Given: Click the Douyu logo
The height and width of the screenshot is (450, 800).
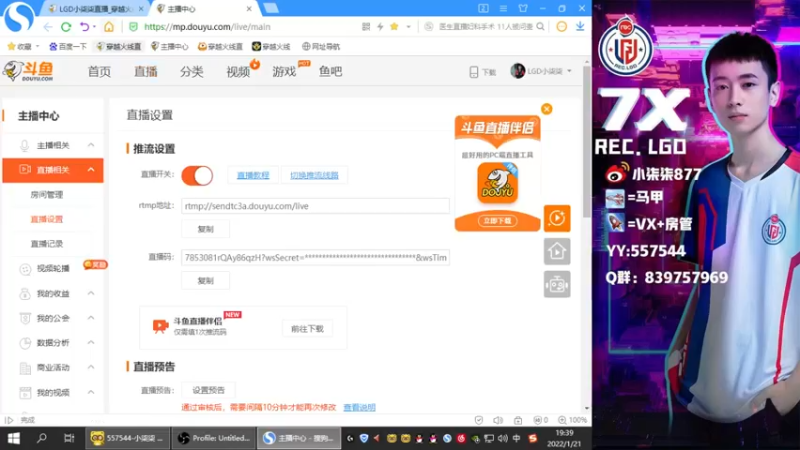Looking at the screenshot, I should coord(29,71).
